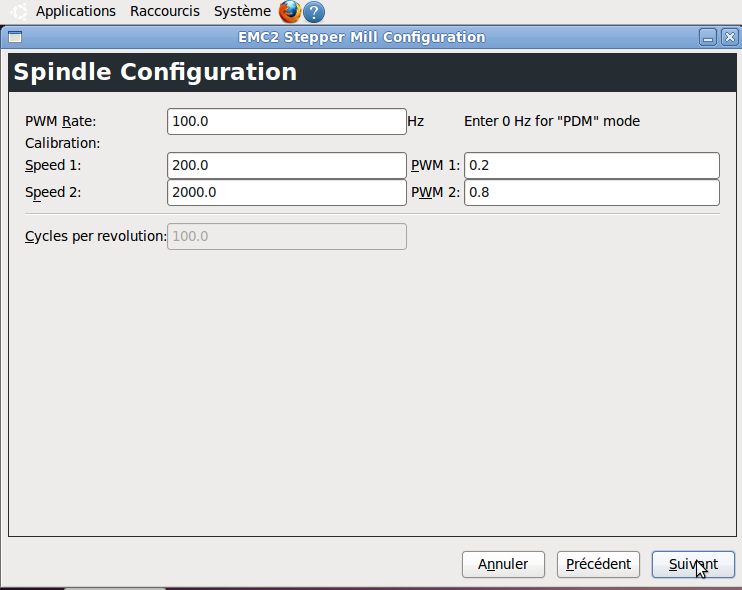This screenshot has height=590, width=742.
Task: Open the Raccourcis menu
Action: [x=165, y=11]
